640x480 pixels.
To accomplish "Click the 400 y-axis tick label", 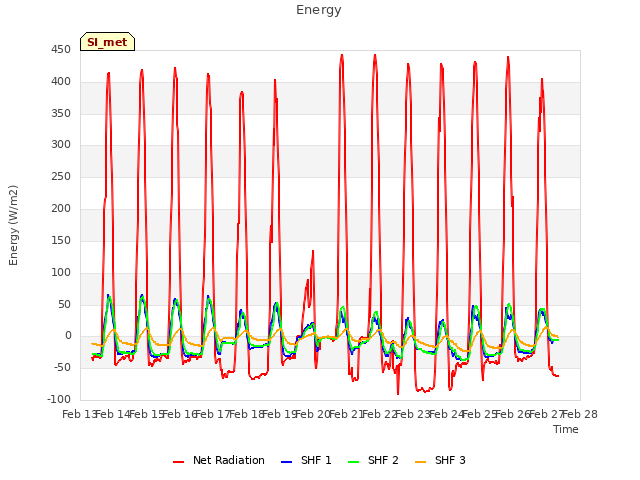I will point(61,82).
